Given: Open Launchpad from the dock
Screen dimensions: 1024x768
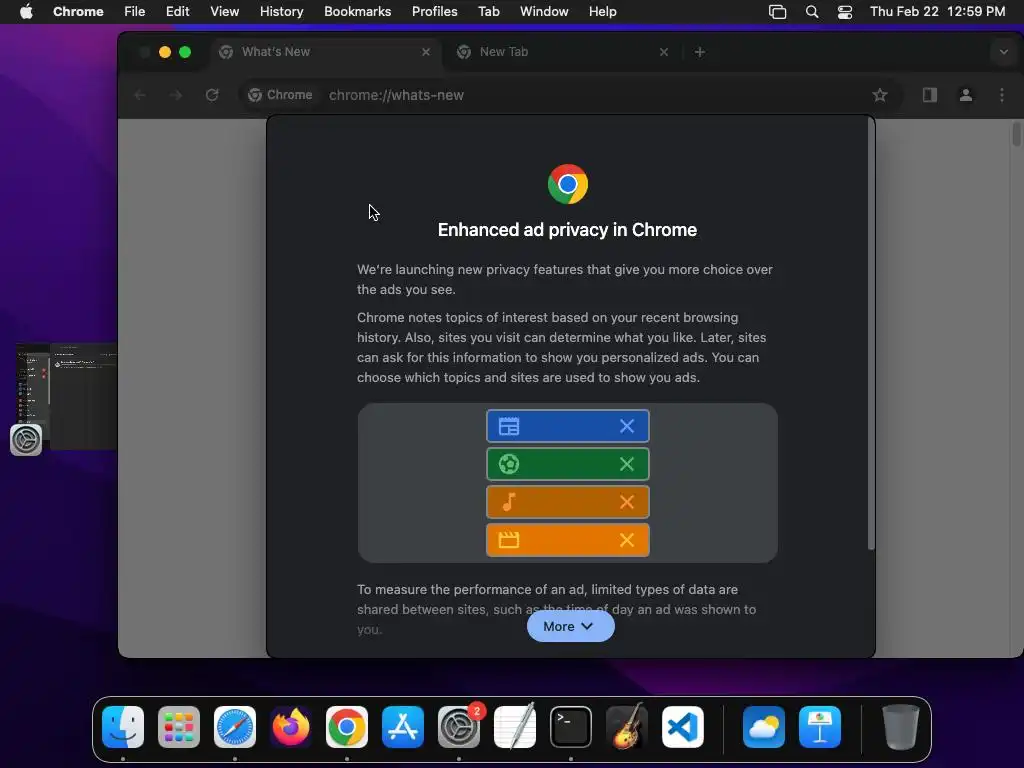Looking at the screenshot, I should point(179,727).
